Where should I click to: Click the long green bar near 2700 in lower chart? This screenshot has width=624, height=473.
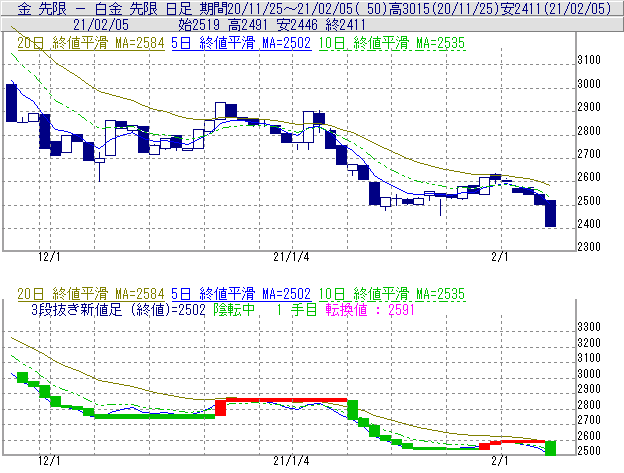[155, 416]
